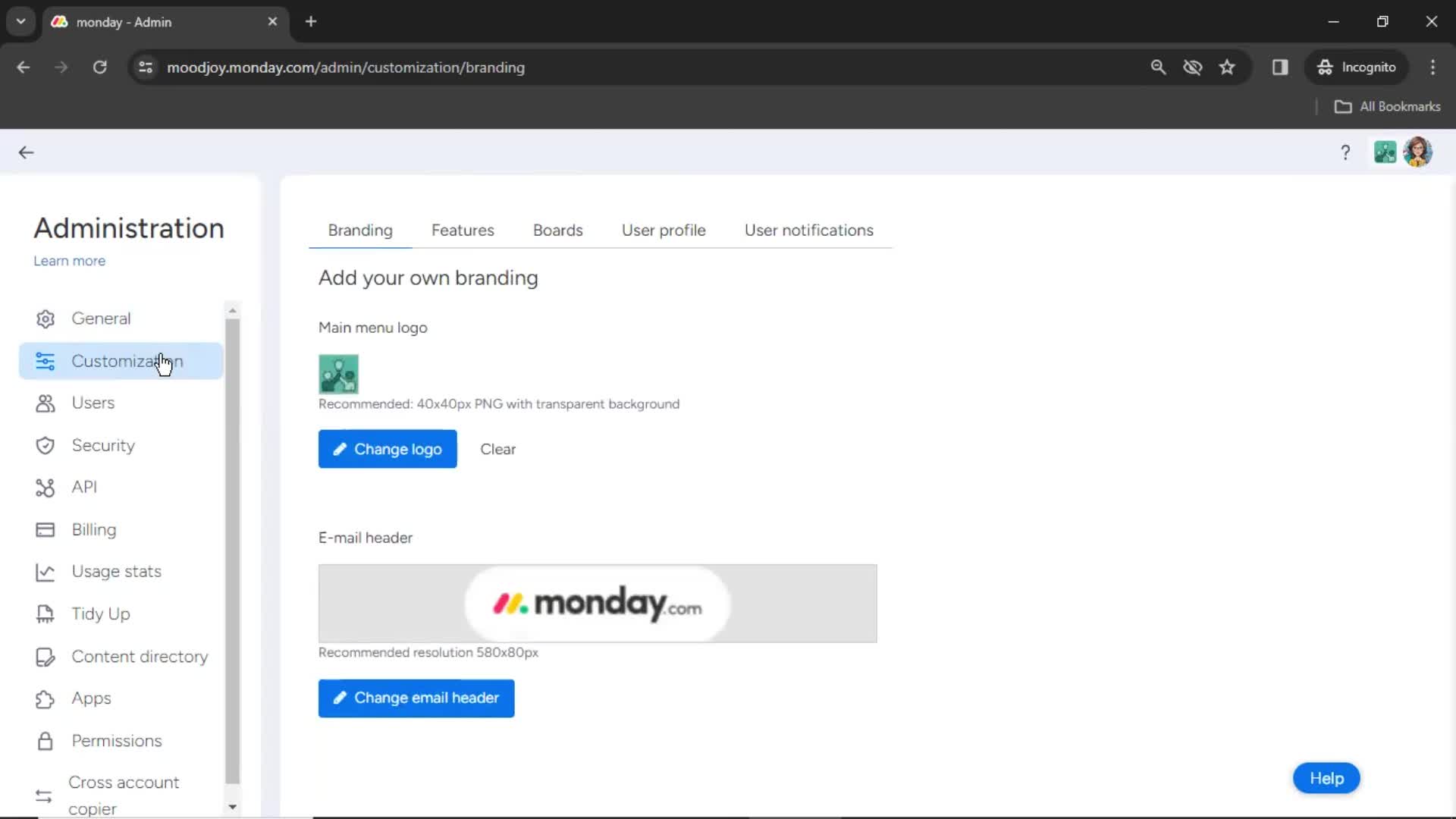Click Change email header button
Image resolution: width=1456 pixels, height=819 pixels.
pyautogui.click(x=417, y=698)
